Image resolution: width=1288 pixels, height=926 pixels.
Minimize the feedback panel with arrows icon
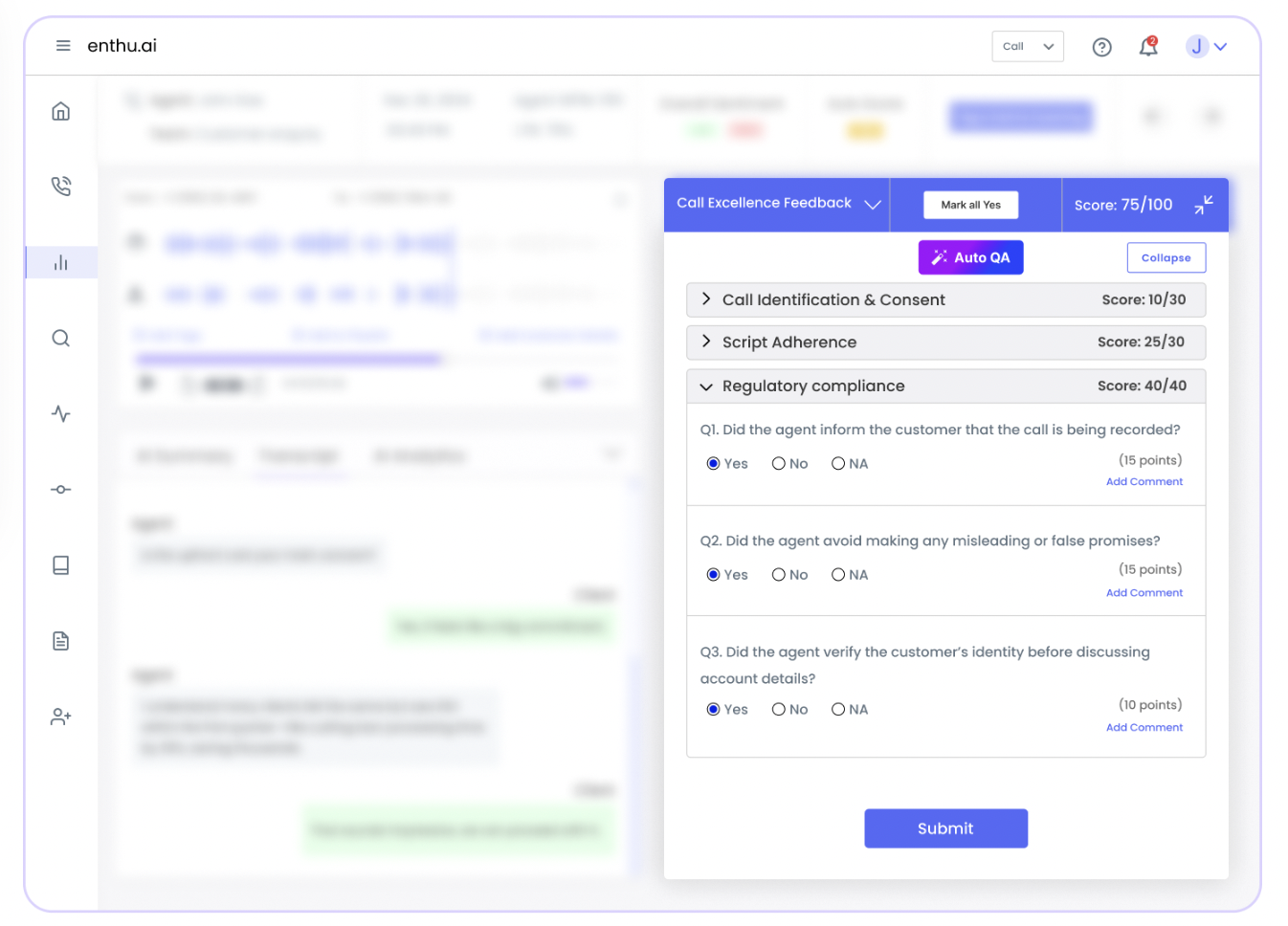pyautogui.click(x=1204, y=205)
